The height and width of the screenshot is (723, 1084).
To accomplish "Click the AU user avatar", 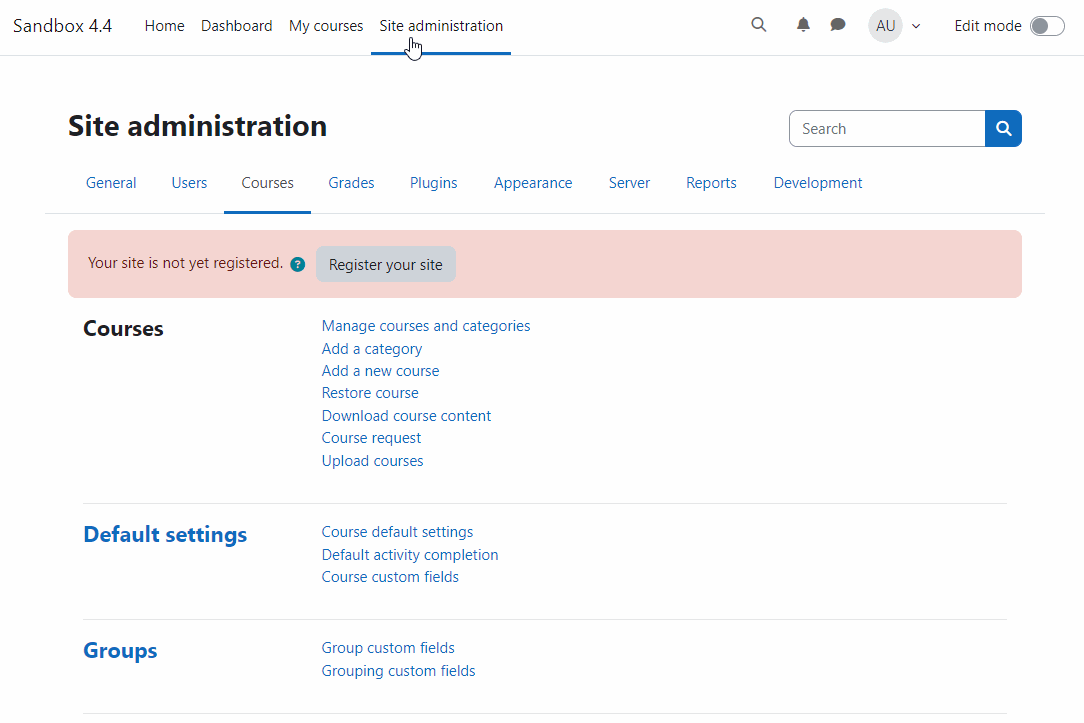I will point(885,26).
